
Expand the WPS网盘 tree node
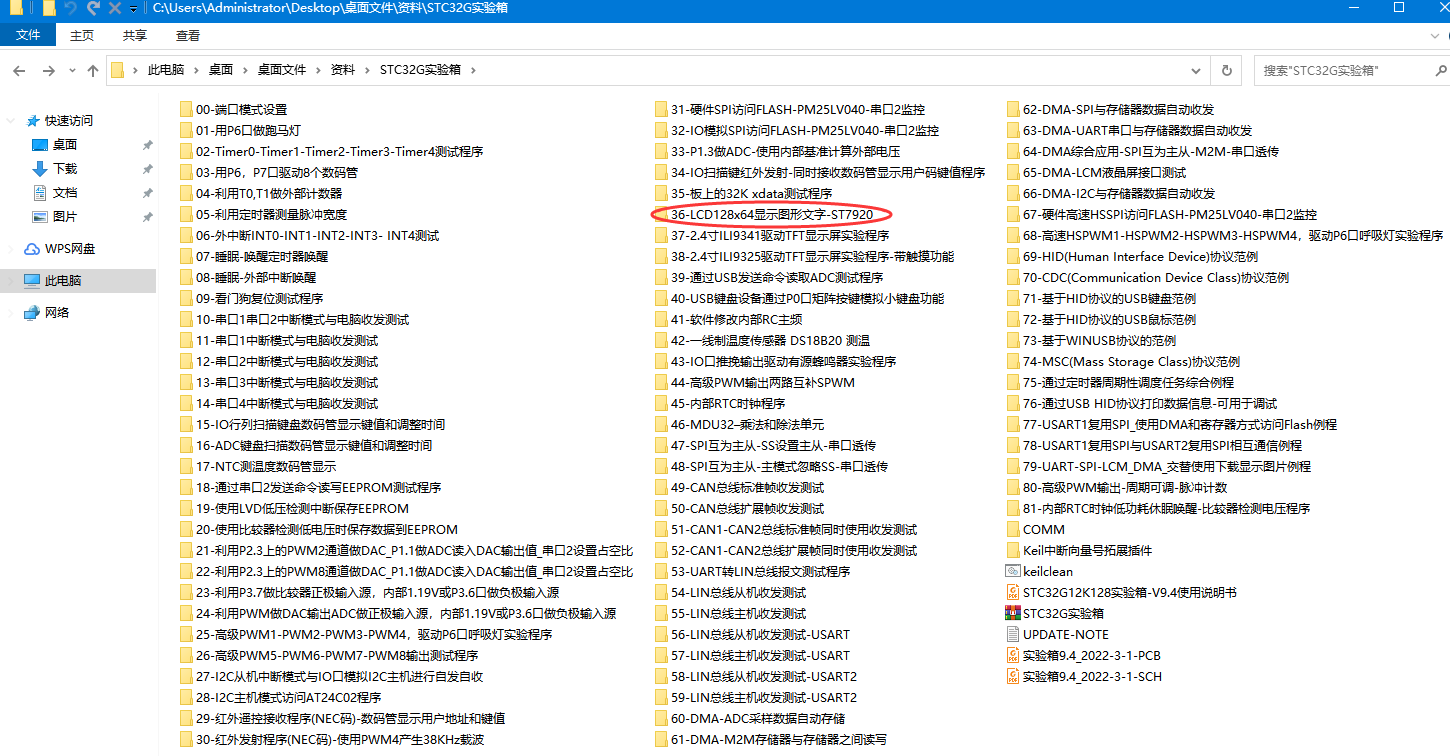click(11, 249)
